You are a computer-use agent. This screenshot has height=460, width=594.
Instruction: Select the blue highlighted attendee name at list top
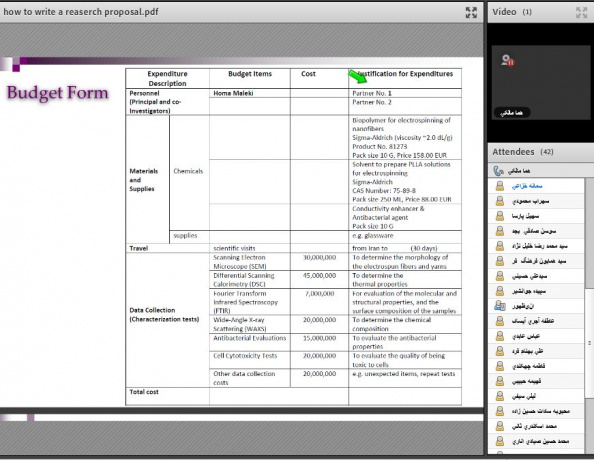[x=527, y=186]
